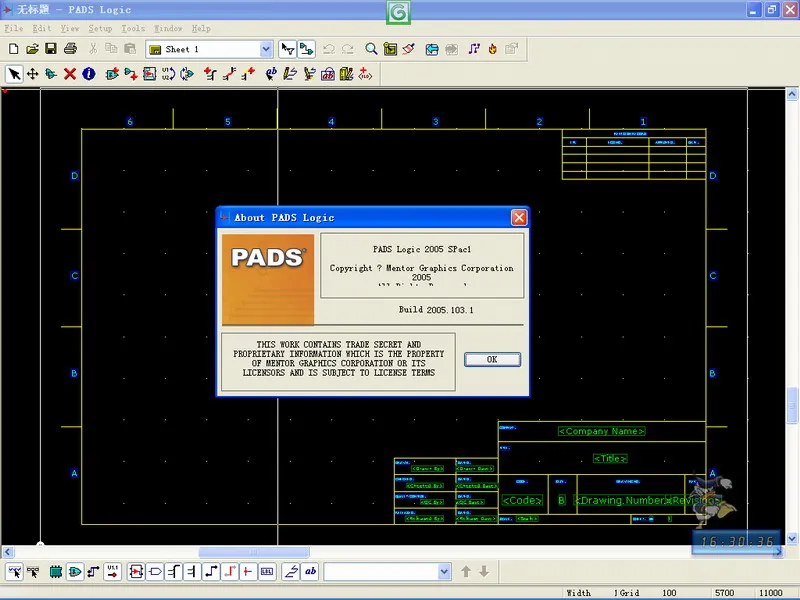Toggle the drafting items filter button
The image size is (800, 600).
click(x=291, y=572)
